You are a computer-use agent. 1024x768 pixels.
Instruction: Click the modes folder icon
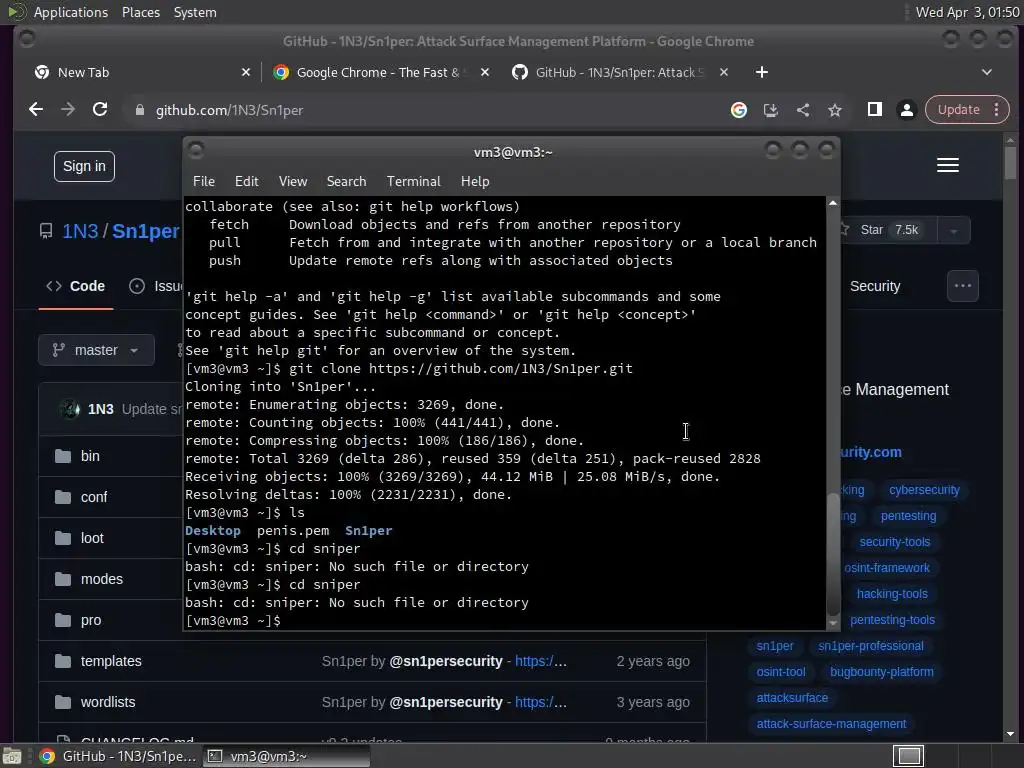(63, 579)
